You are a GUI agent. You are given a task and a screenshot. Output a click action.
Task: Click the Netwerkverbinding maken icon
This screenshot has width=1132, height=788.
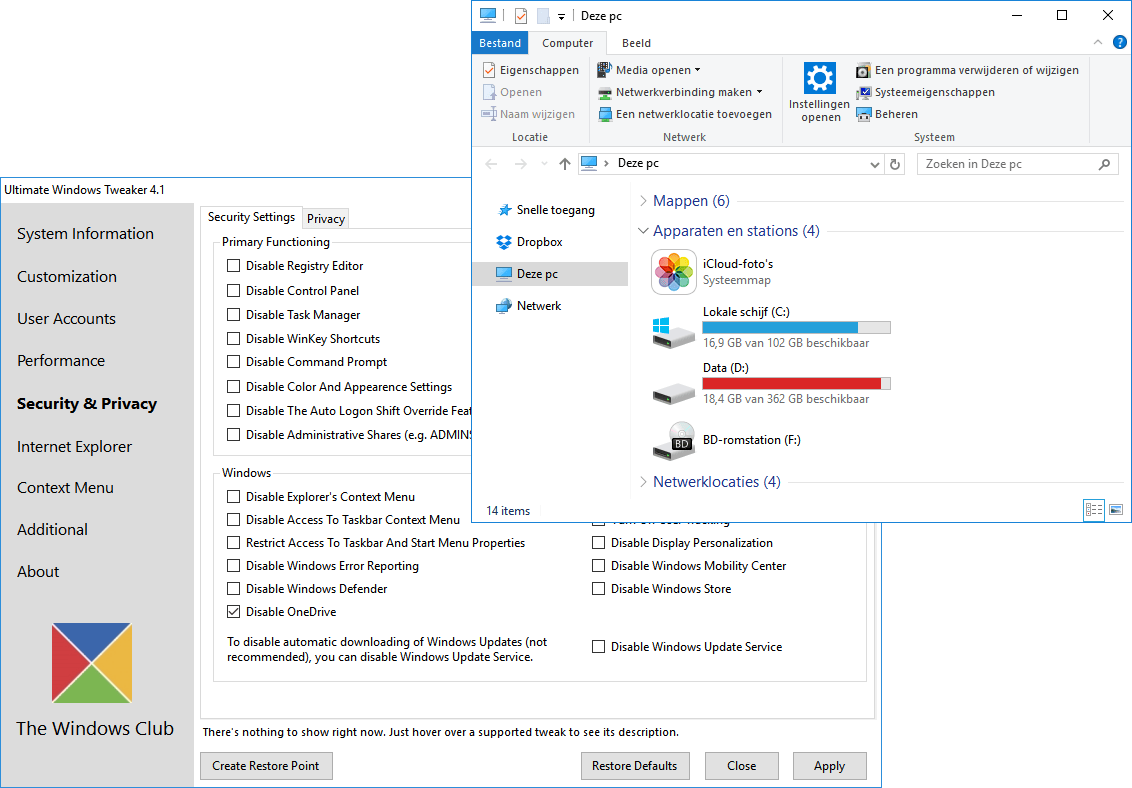(604, 92)
